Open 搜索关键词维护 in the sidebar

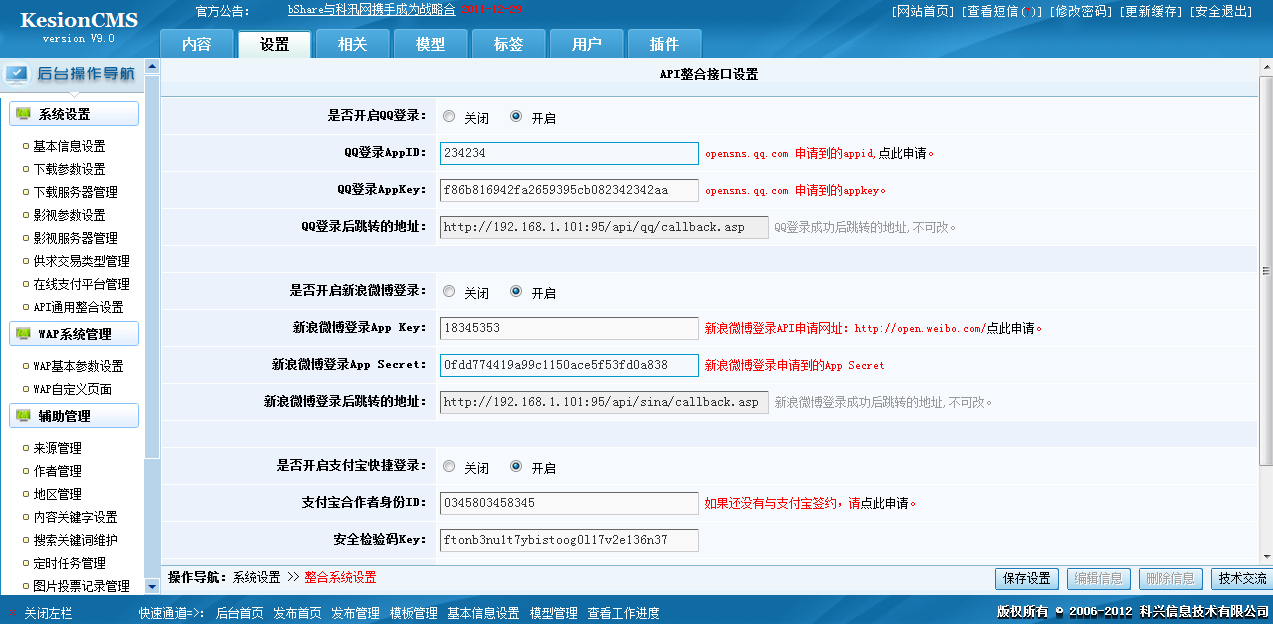click(x=75, y=540)
